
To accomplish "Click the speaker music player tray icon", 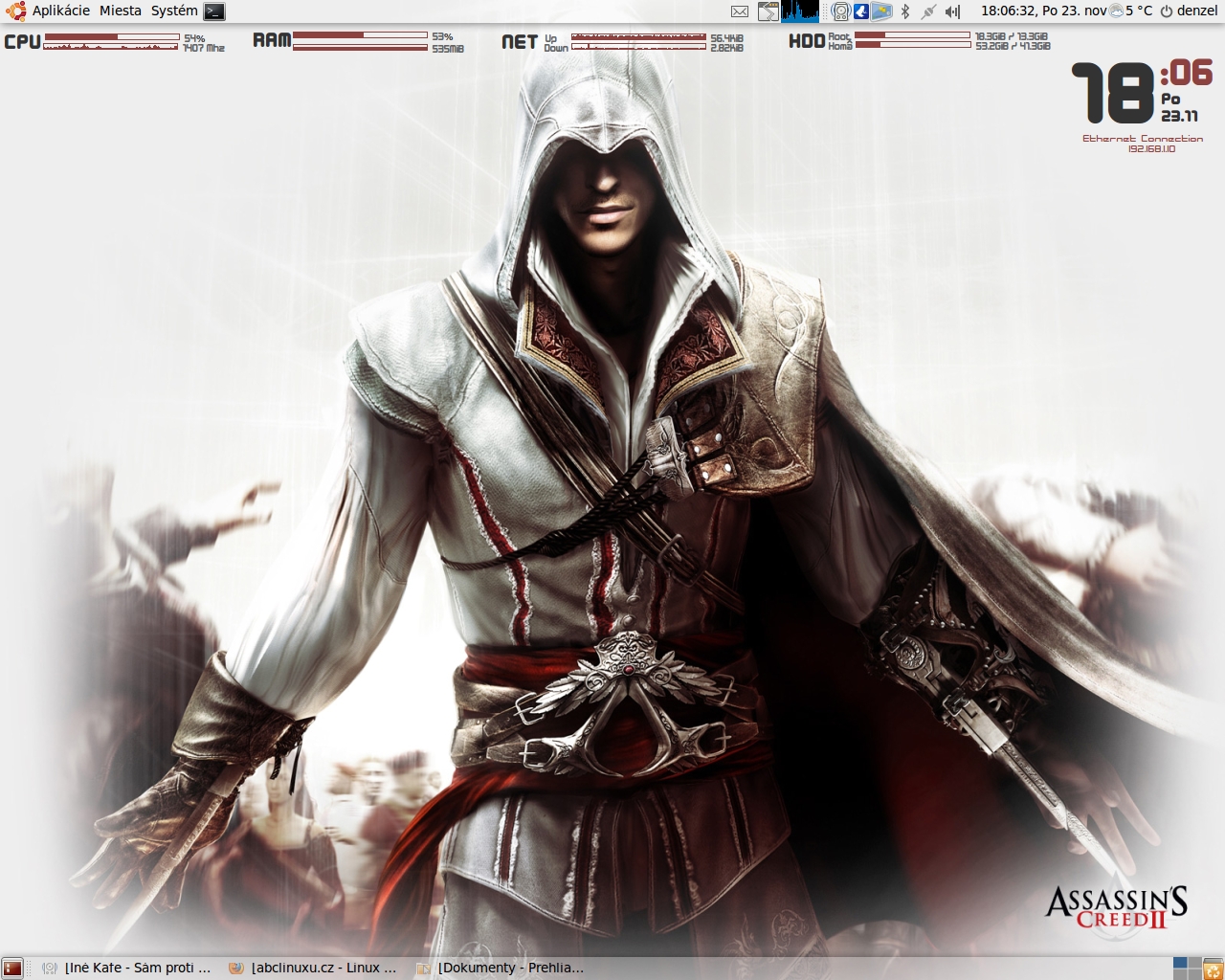I will [x=840, y=11].
